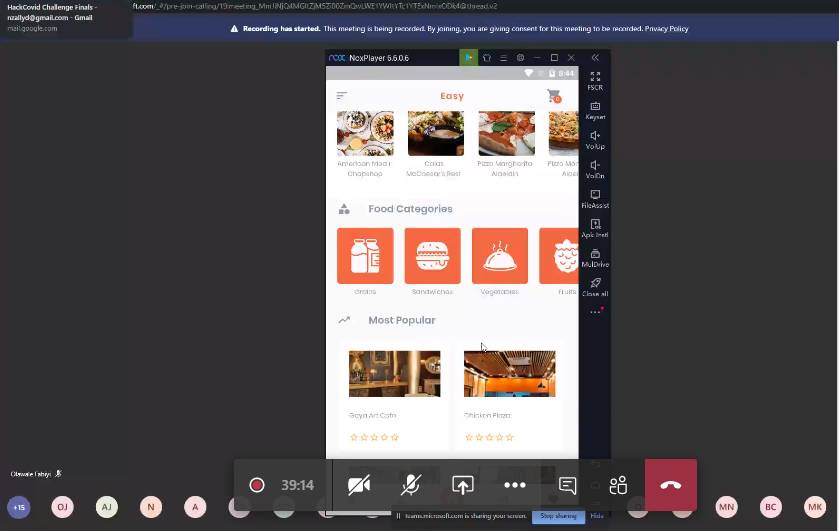Click NoxPlayer APK install icon
This screenshot has height=531, width=839.
point(595,228)
